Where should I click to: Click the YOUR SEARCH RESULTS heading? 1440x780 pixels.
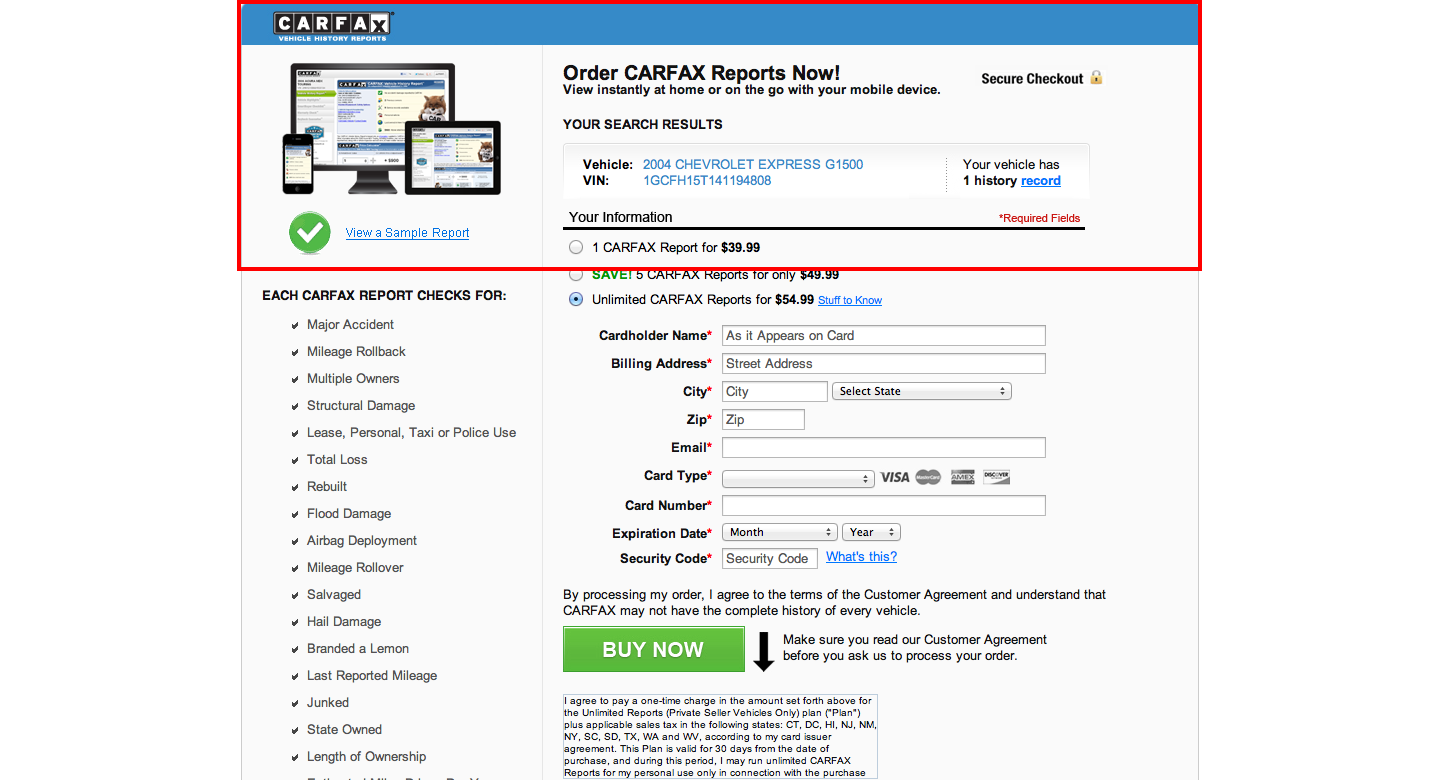(x=643, y=125)
